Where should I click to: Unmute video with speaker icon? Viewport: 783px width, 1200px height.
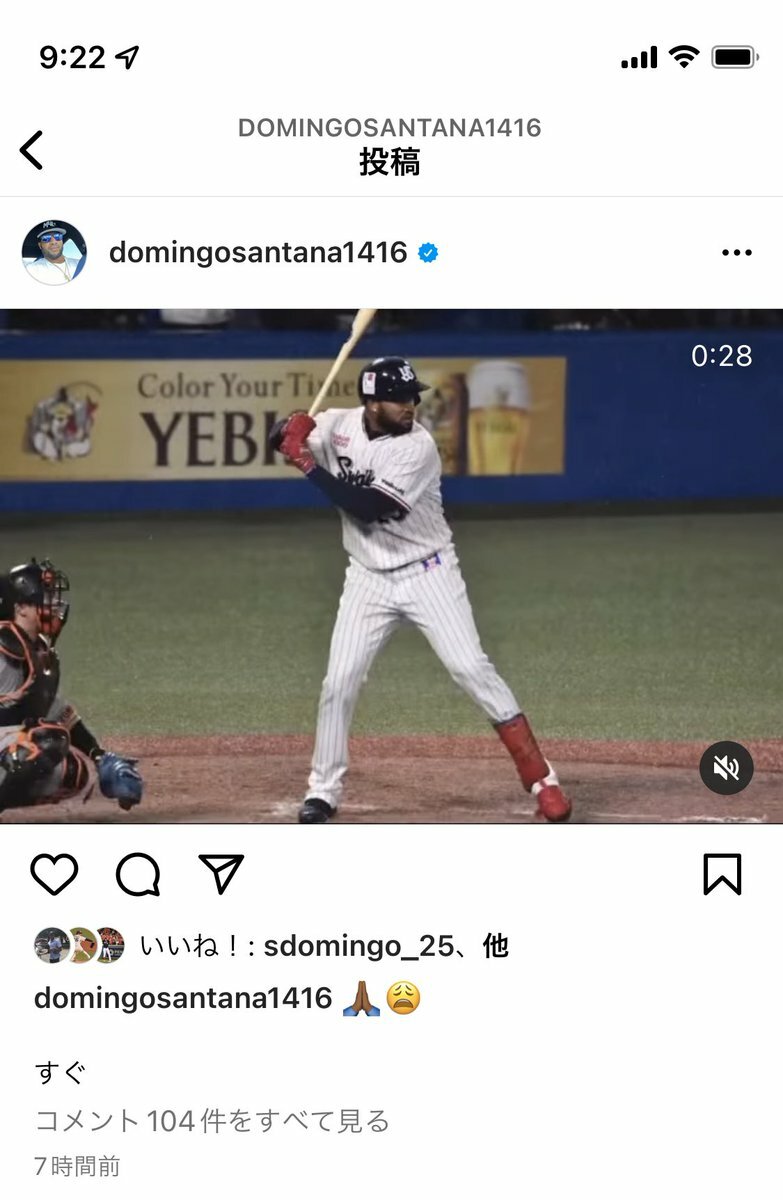coord(726,768)
